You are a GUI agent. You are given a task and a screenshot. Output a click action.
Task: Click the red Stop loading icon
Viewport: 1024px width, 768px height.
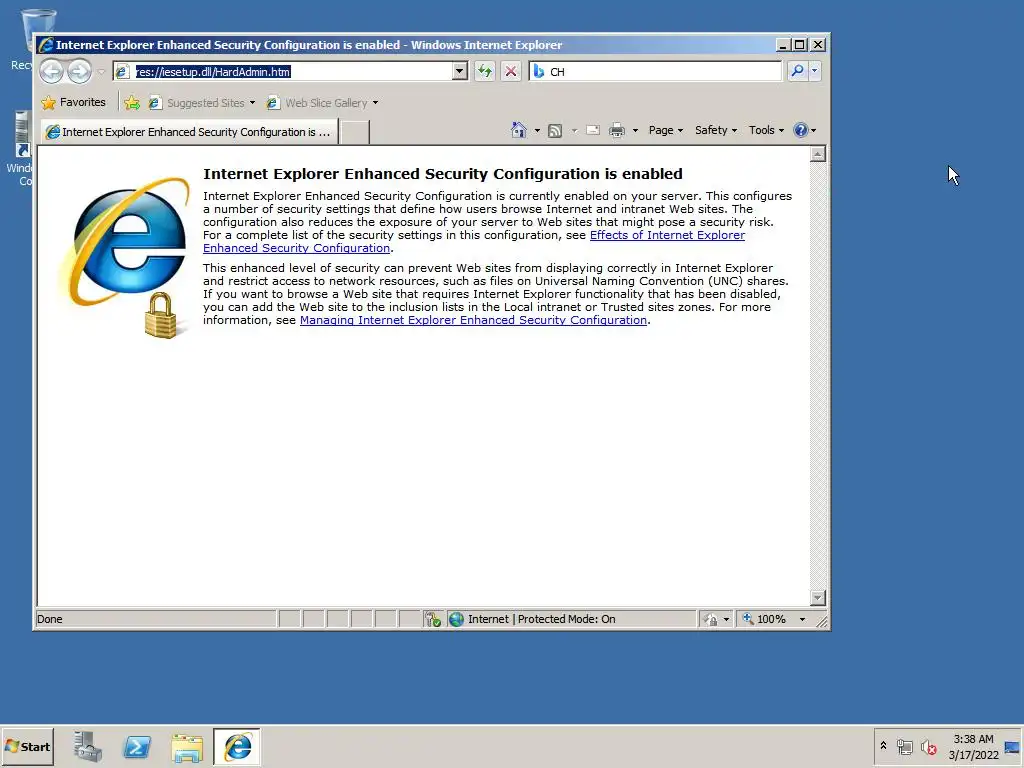[x=511, y=71]
